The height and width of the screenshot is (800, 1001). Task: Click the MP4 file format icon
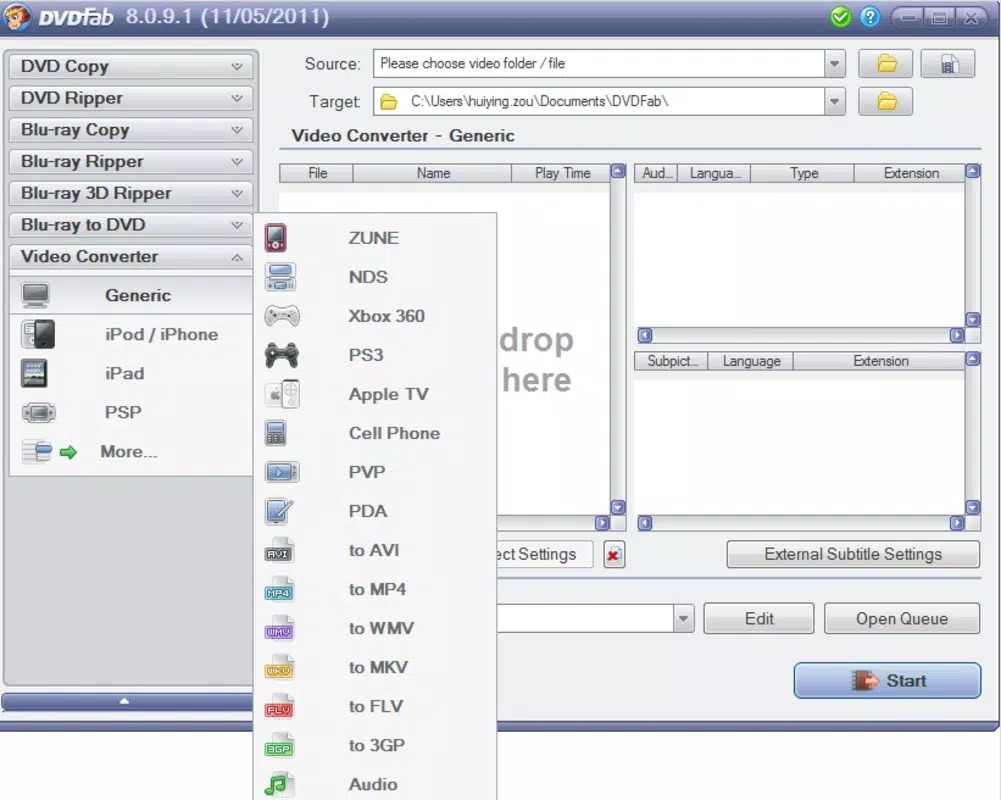[279, 590]
